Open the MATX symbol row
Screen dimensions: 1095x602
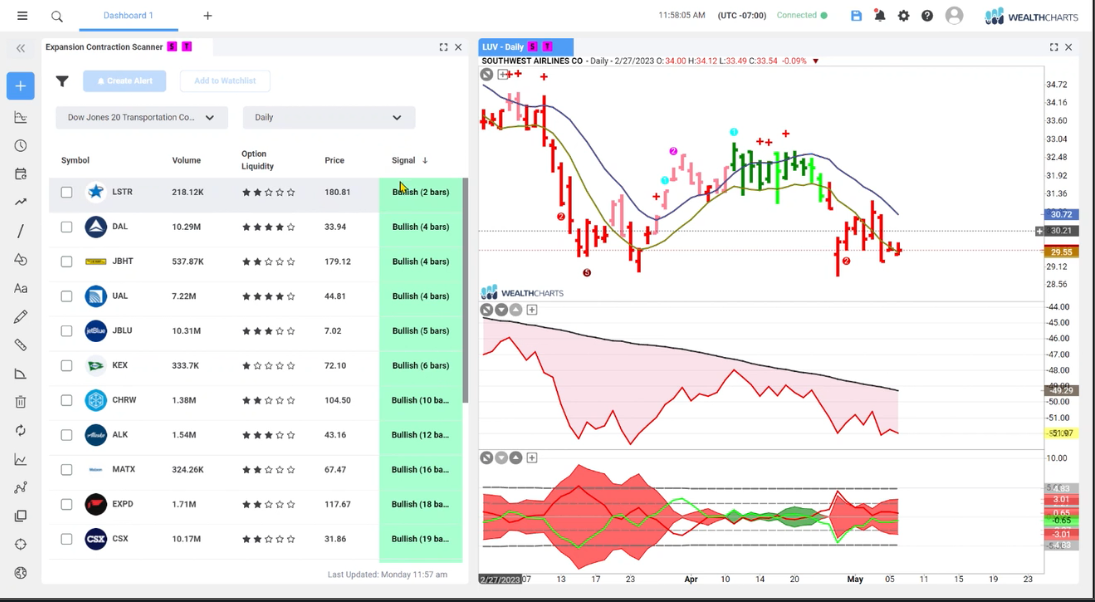point(255,470)
